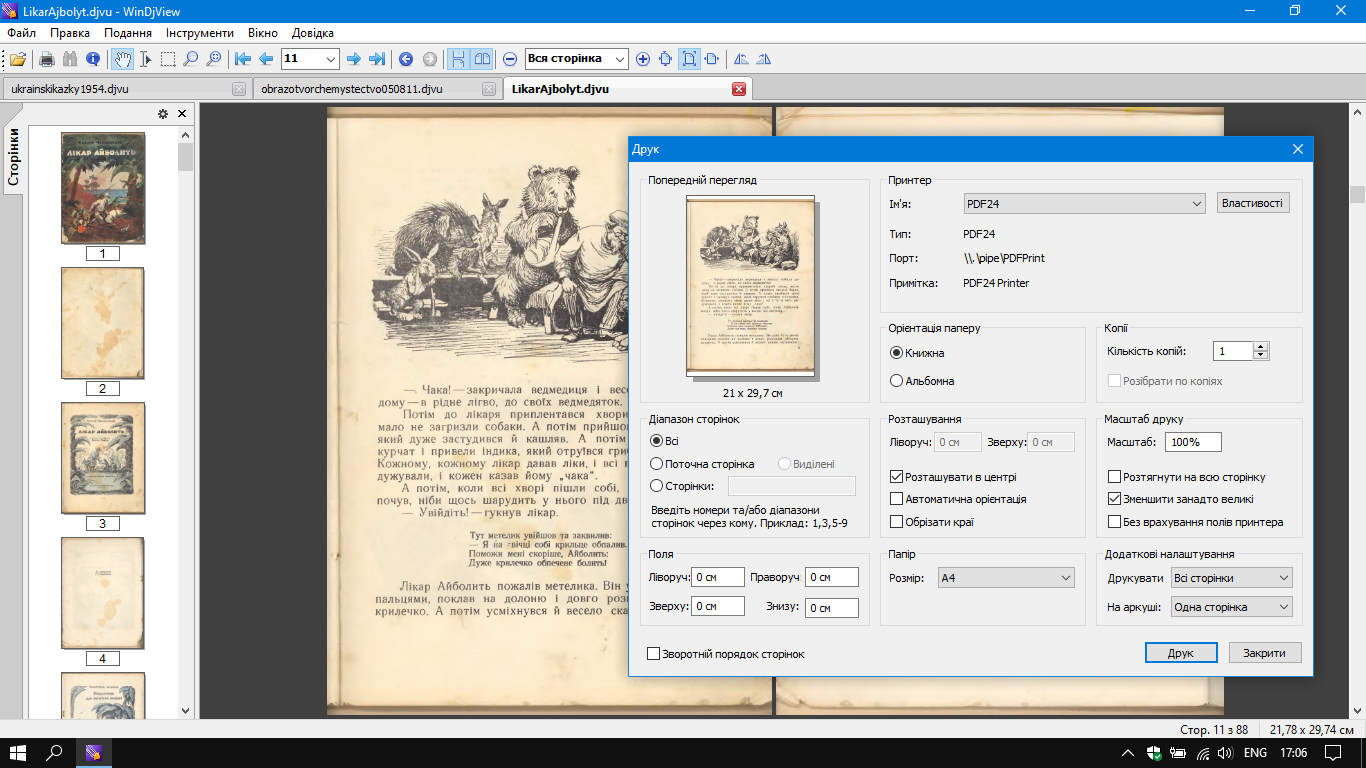Navigate back with the blue round arrow

click(406, 59)
